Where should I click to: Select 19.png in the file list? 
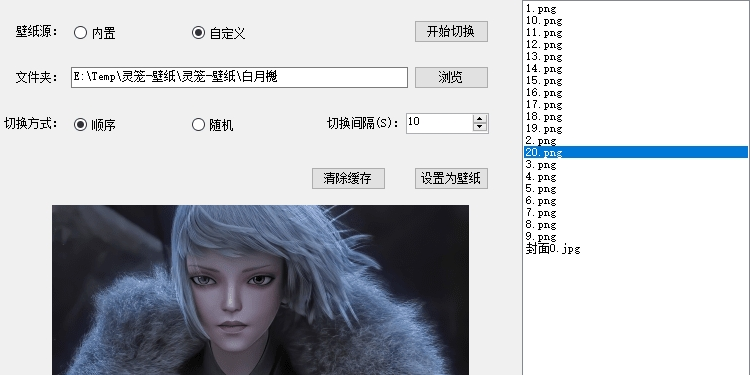pyautogui.click(x=636, y=128)
